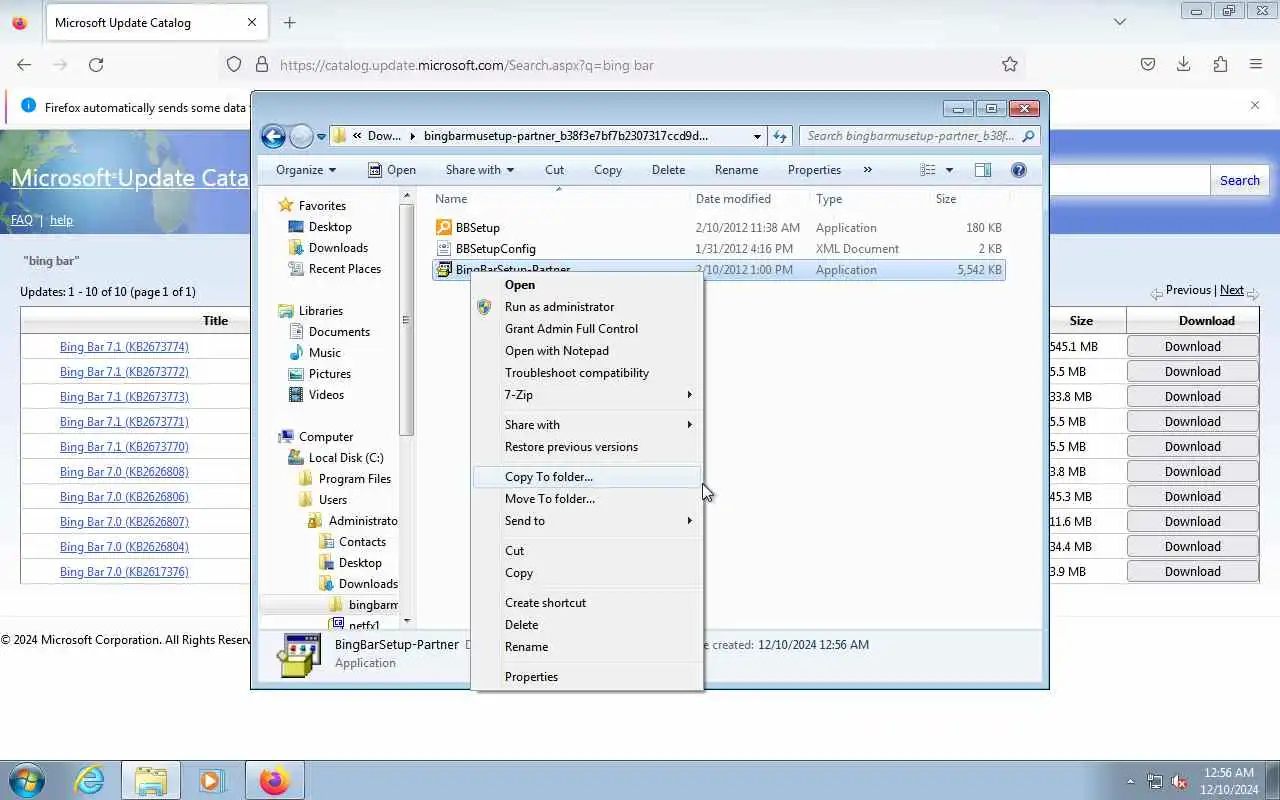Open the Firefox hamburger menu
1280x800 pixels.
point(1256,65)
